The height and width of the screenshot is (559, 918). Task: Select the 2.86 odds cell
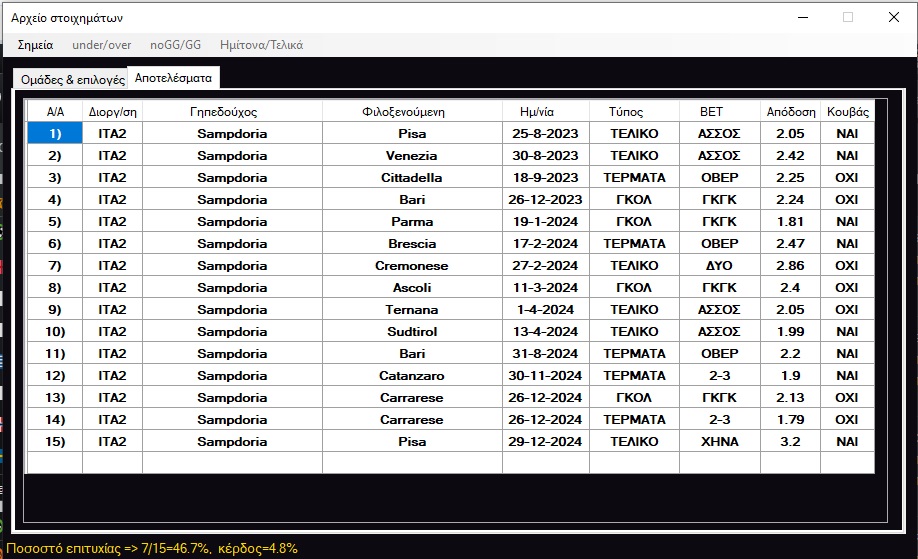pos(790,266)
